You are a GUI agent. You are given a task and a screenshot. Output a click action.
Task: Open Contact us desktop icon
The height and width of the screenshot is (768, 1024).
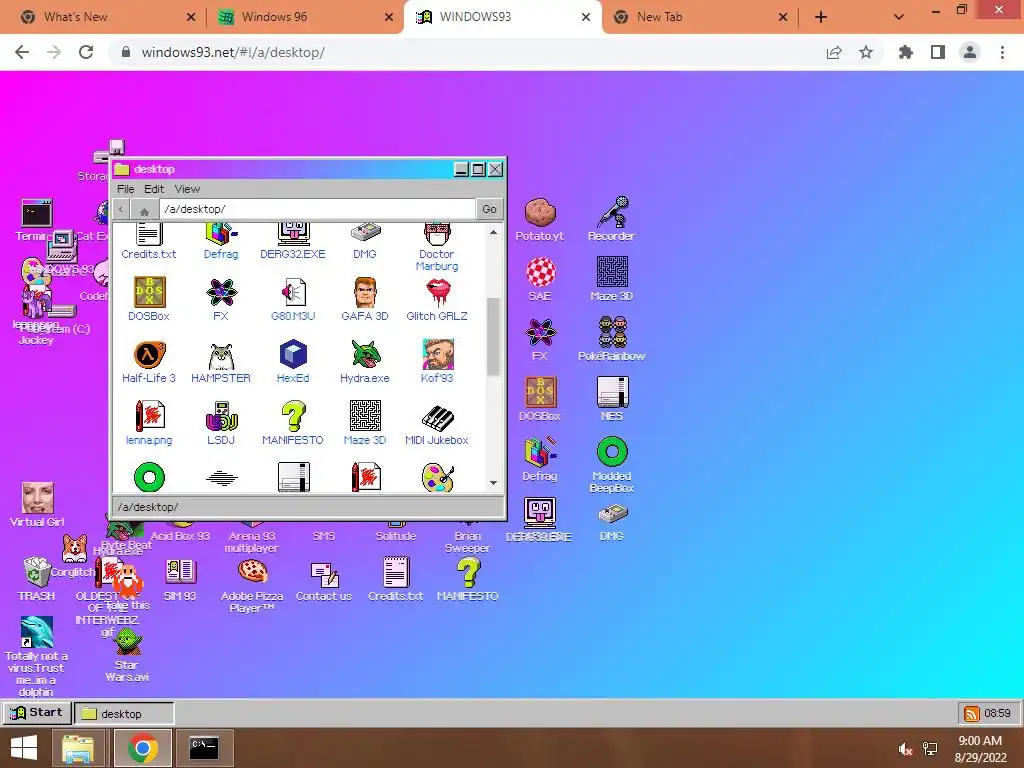pos(324,581)
